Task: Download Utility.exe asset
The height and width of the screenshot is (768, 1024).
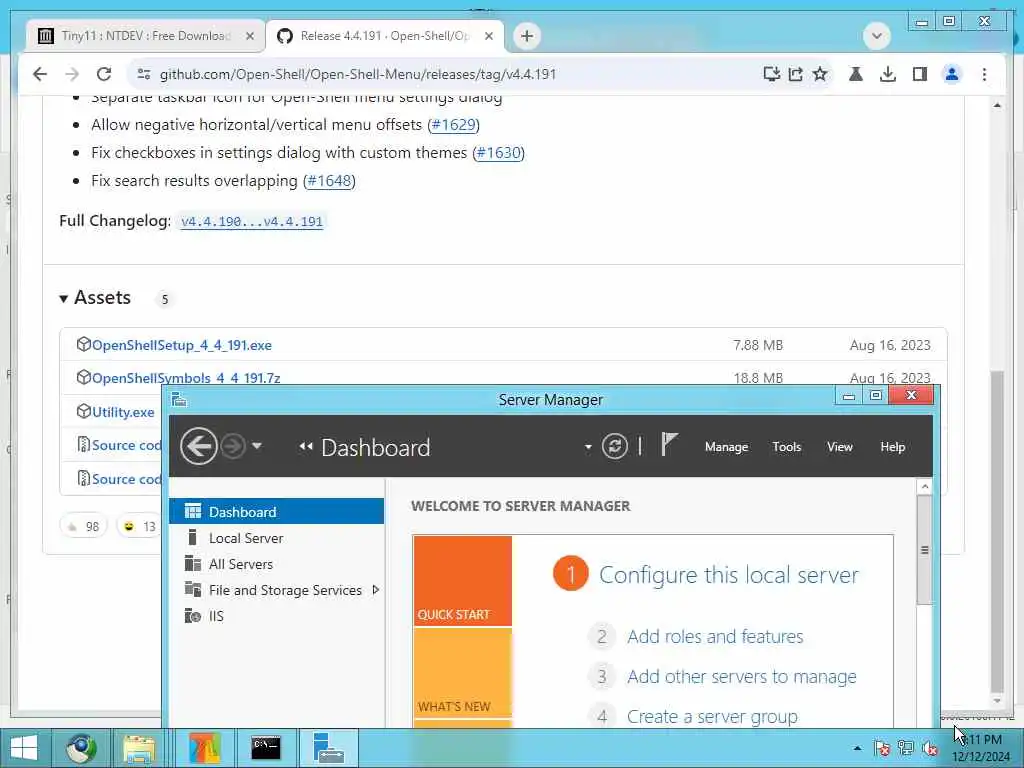Action: point(123,412)
